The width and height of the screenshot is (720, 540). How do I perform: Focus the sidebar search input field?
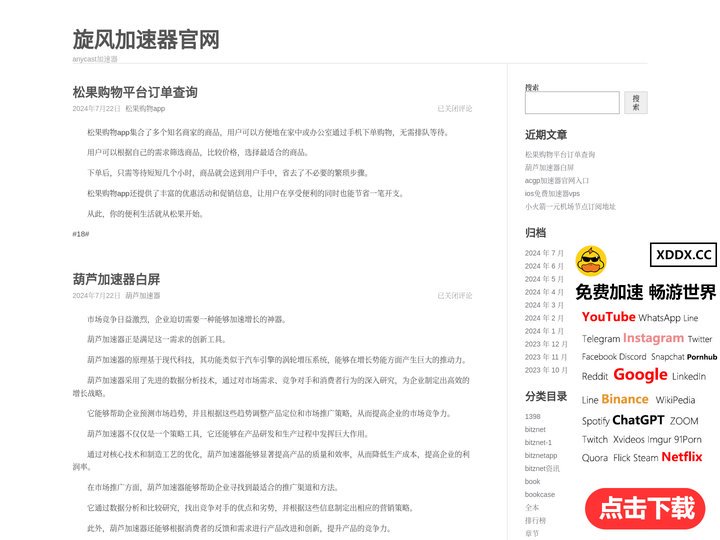(572, 102)
